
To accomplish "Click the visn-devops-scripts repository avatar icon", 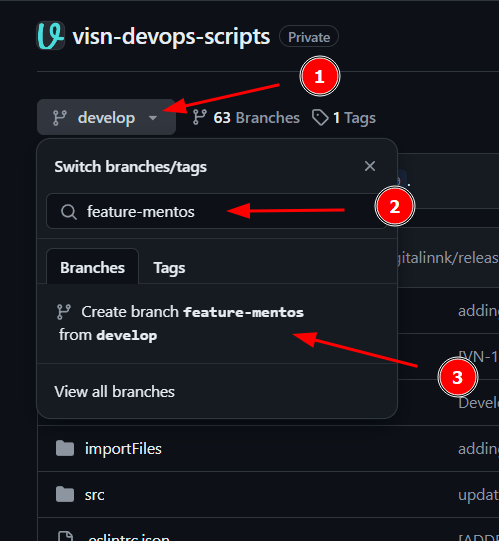I will (51, 36).
